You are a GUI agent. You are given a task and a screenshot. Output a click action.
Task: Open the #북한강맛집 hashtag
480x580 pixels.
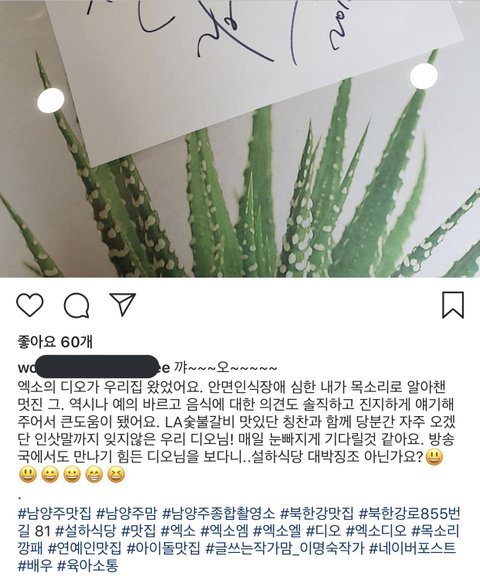click(x=317, y=514)
